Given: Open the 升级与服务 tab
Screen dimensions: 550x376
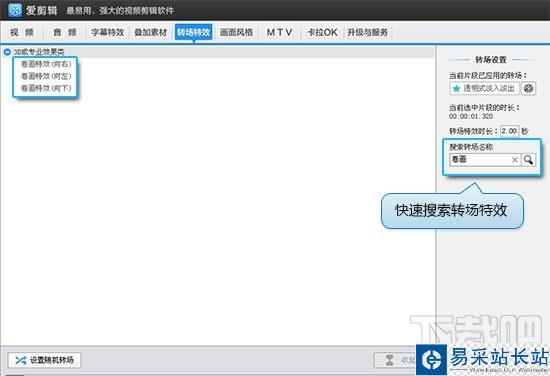Looking at the screenshot, I should click(x=367, y=33).
